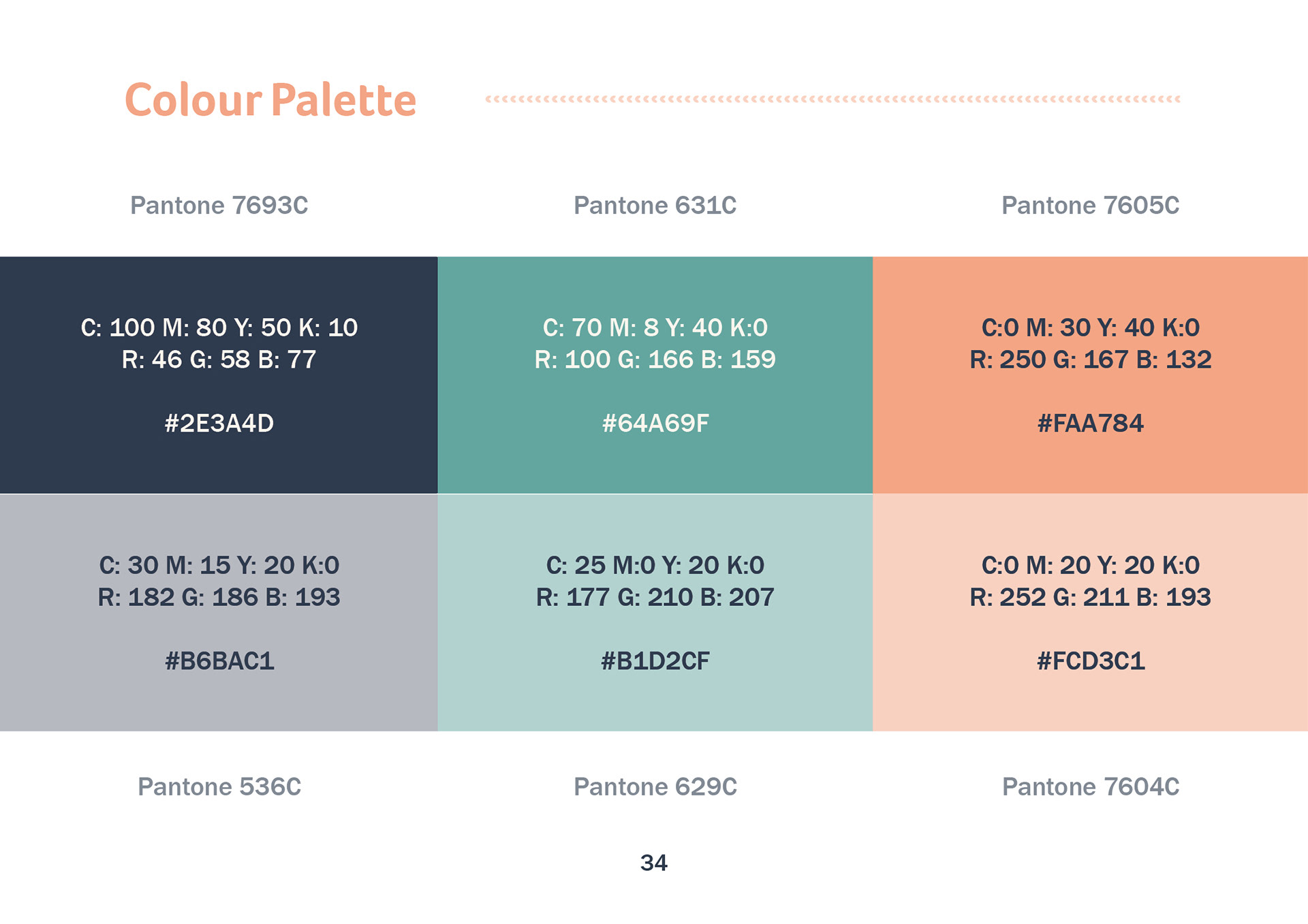Click page number 34
Image resolution: width=1308 pixels, height=924 pixels.
tap(654, 863)
